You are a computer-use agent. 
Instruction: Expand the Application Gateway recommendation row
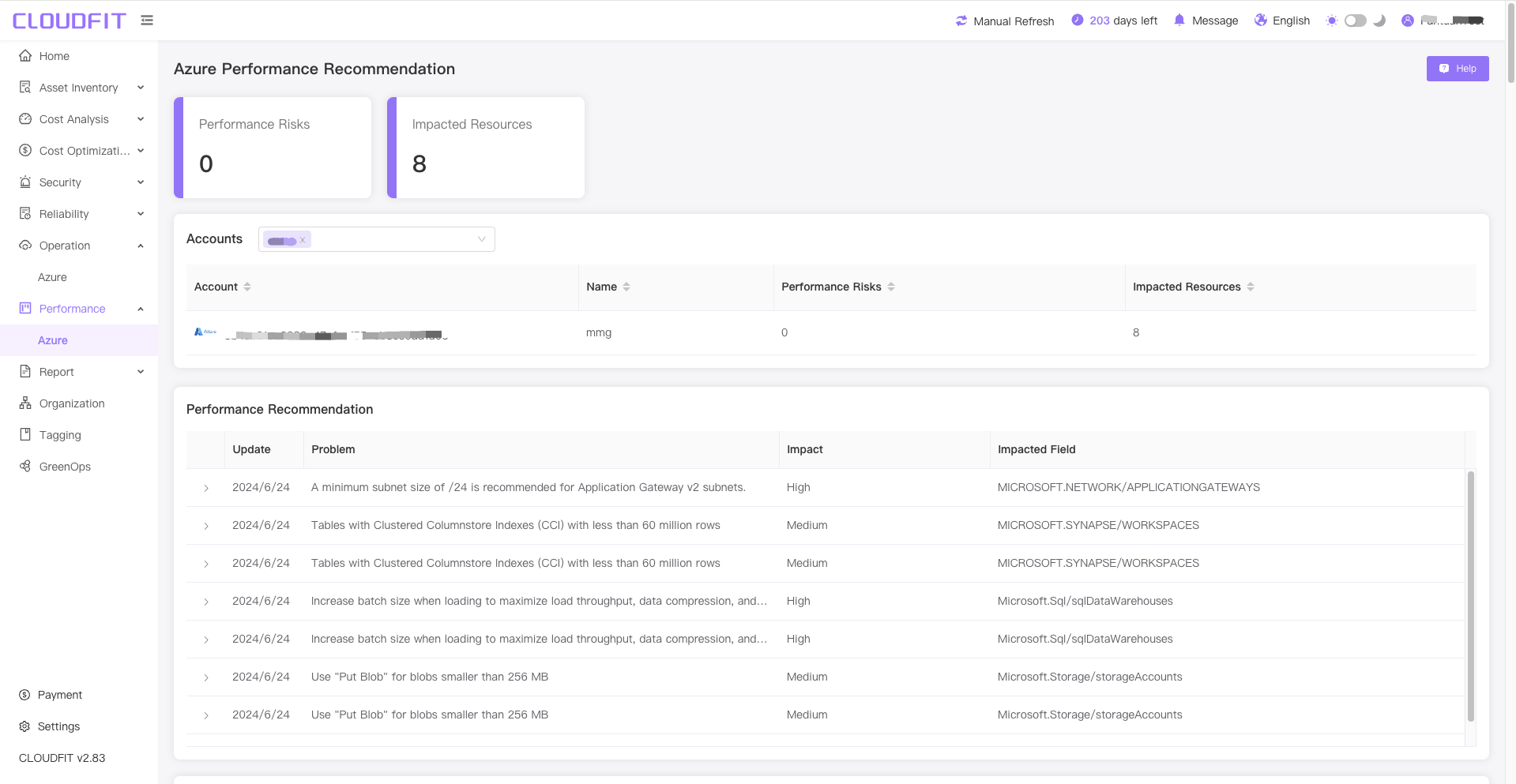click(206, 488)
